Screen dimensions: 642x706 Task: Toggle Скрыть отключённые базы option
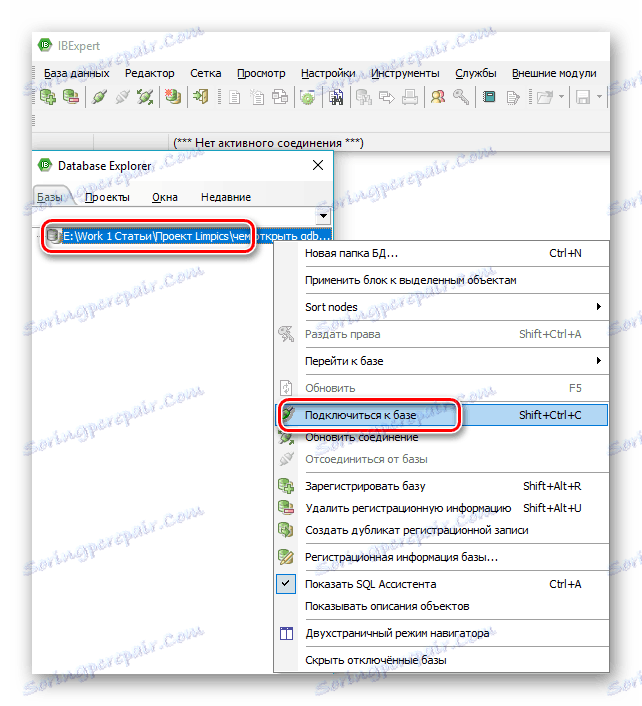pos(442,660)
